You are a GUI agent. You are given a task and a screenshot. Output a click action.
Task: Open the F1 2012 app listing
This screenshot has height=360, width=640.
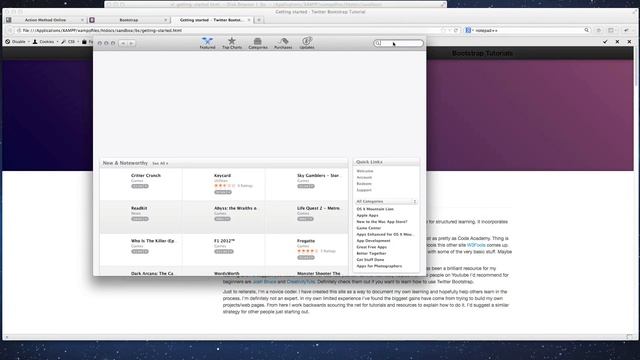(x=224, y=241)
